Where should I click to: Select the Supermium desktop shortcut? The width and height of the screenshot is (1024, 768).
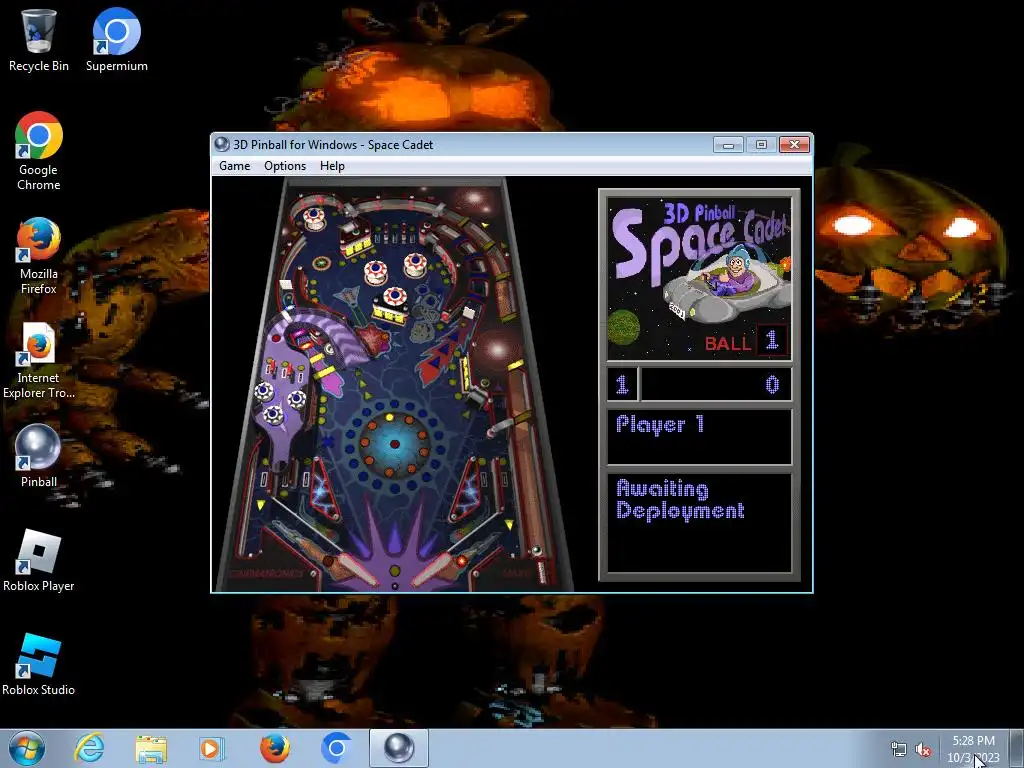(116, 40)
